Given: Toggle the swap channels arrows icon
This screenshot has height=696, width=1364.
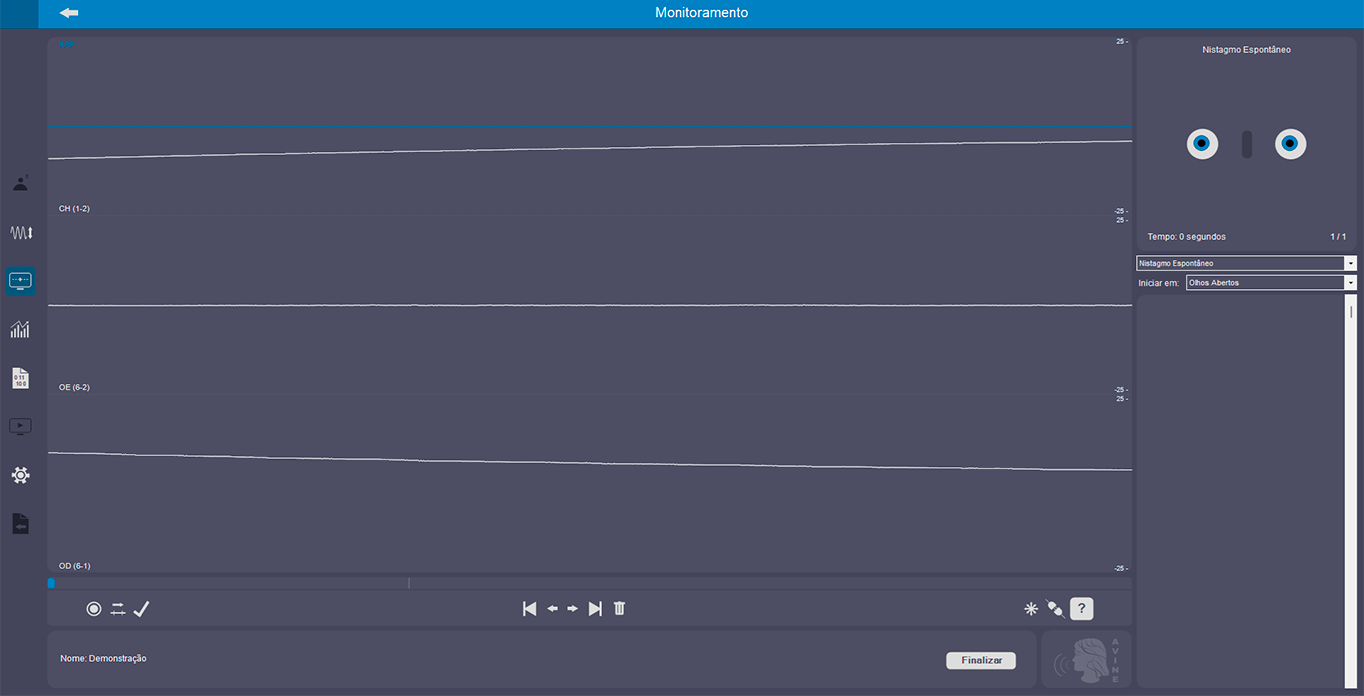Looking at the screenshot, I should (x=118, y=609).
